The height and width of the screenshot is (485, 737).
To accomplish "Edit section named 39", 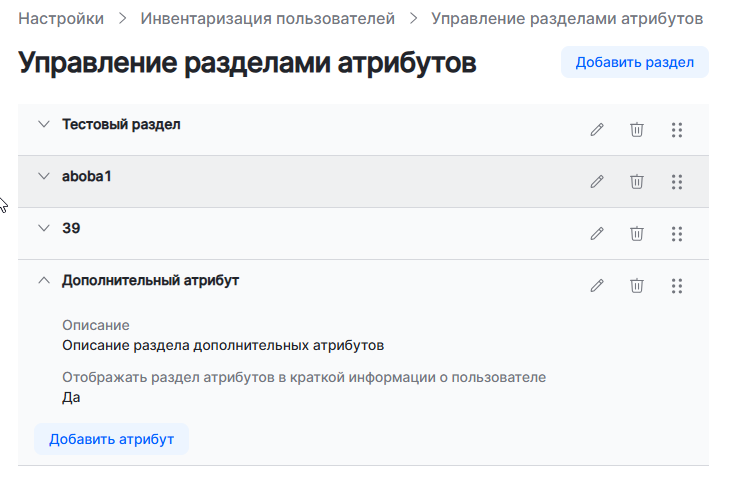I will pos(597,233).
